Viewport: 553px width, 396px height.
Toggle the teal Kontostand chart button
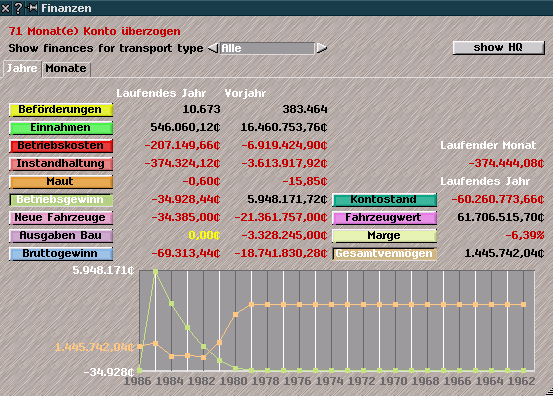pos(384,200)
